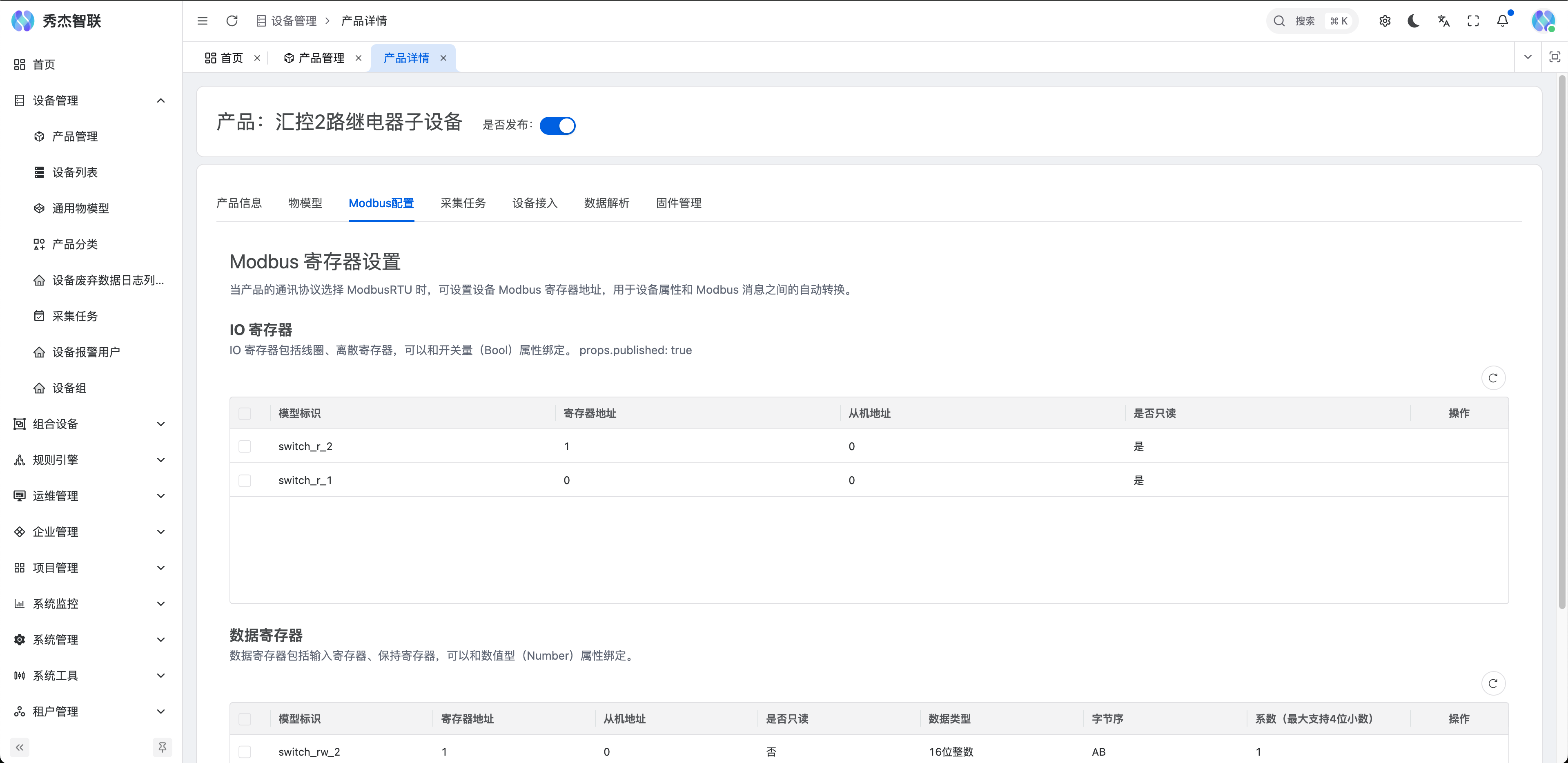Enter fullscreen using the fullscreen icon
The image size is (1568, 763).
coord(1473,20)
